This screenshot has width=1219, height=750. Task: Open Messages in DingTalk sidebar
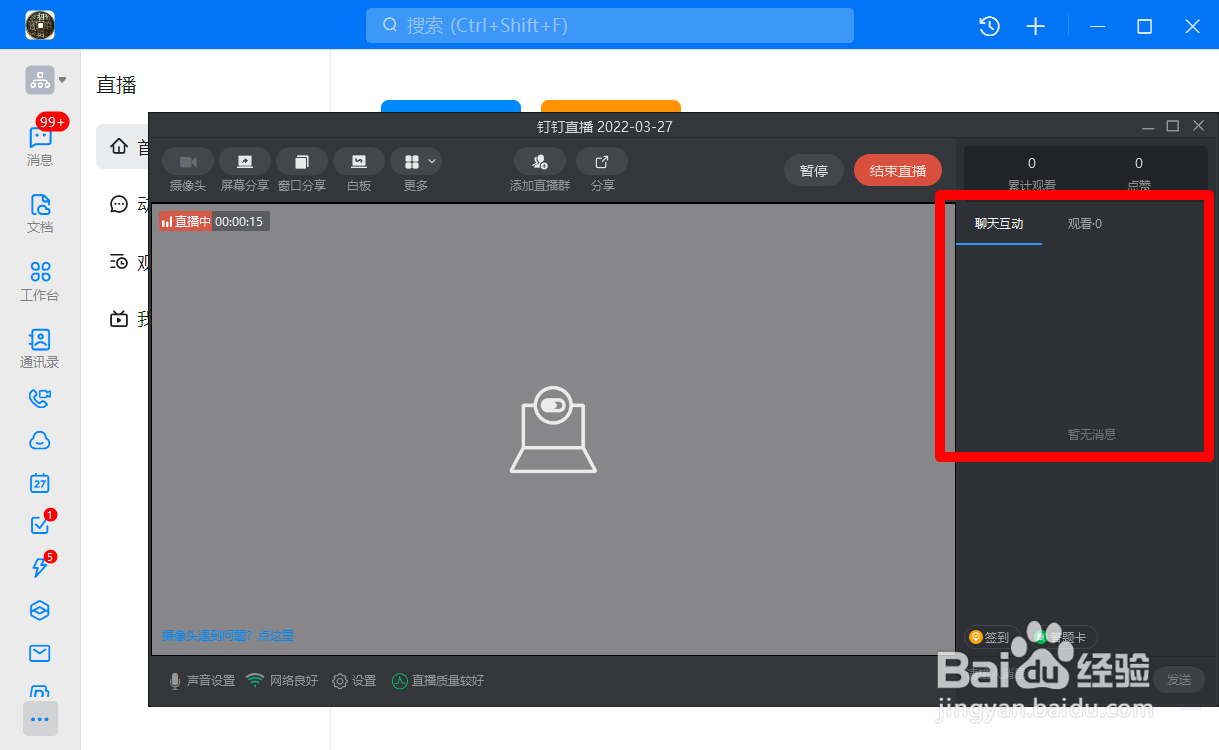[40, 145]
